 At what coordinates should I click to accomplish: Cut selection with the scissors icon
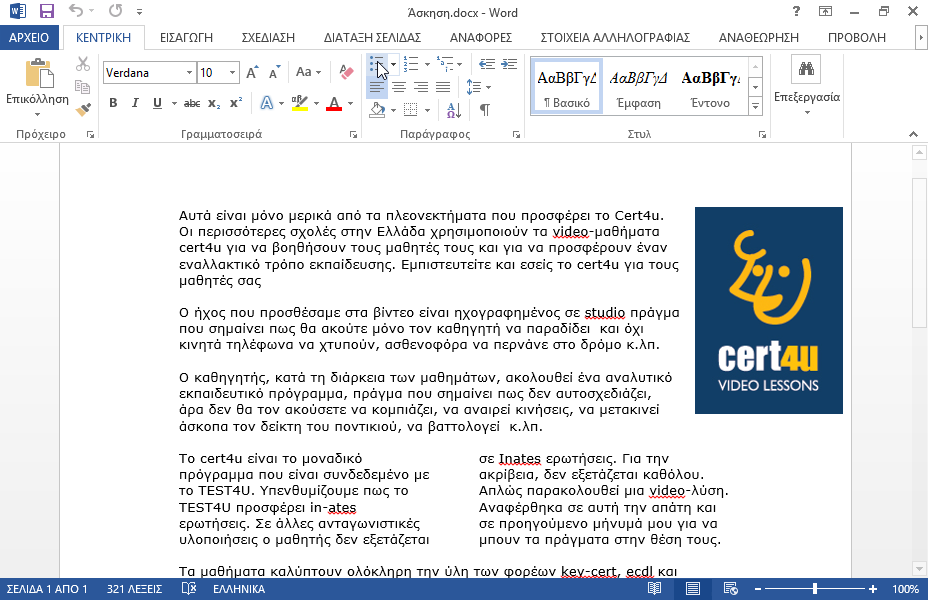[83, 63]
